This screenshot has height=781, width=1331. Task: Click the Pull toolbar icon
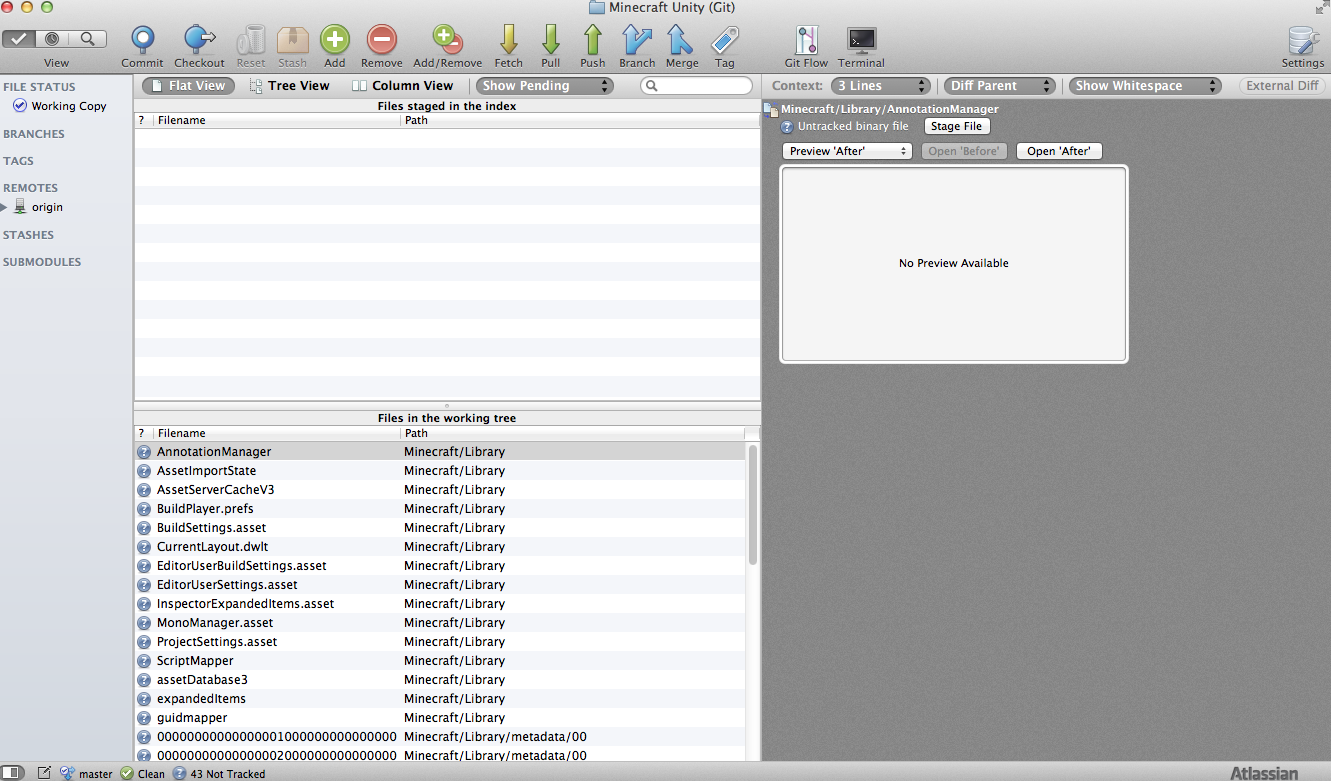[x=551, y=40]
